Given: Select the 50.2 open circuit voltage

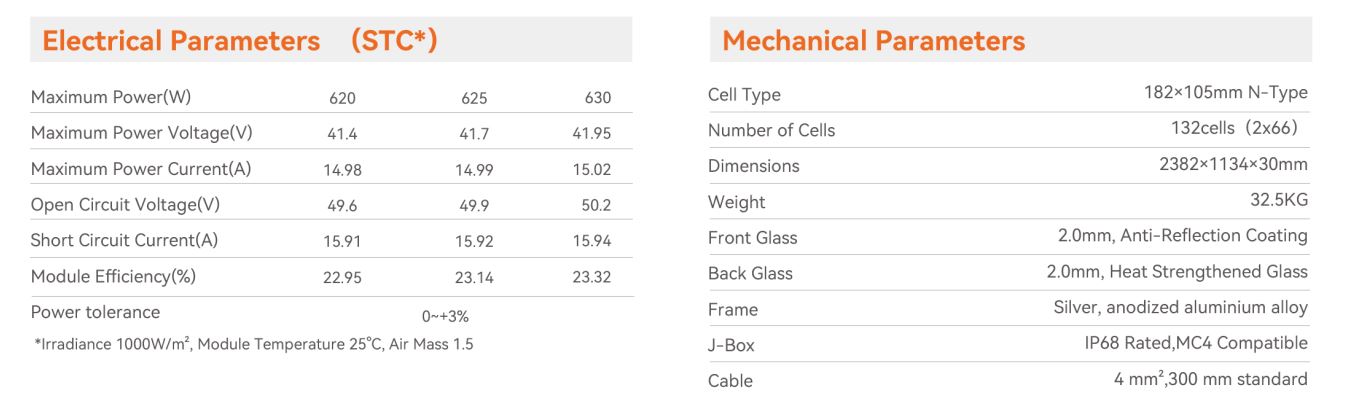Looking at the screenshot, I should [x=595, y=205].
